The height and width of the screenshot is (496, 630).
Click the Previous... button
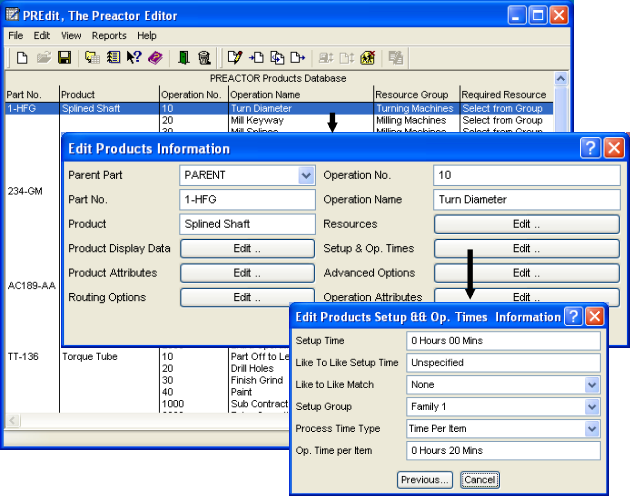coord(425,480)
